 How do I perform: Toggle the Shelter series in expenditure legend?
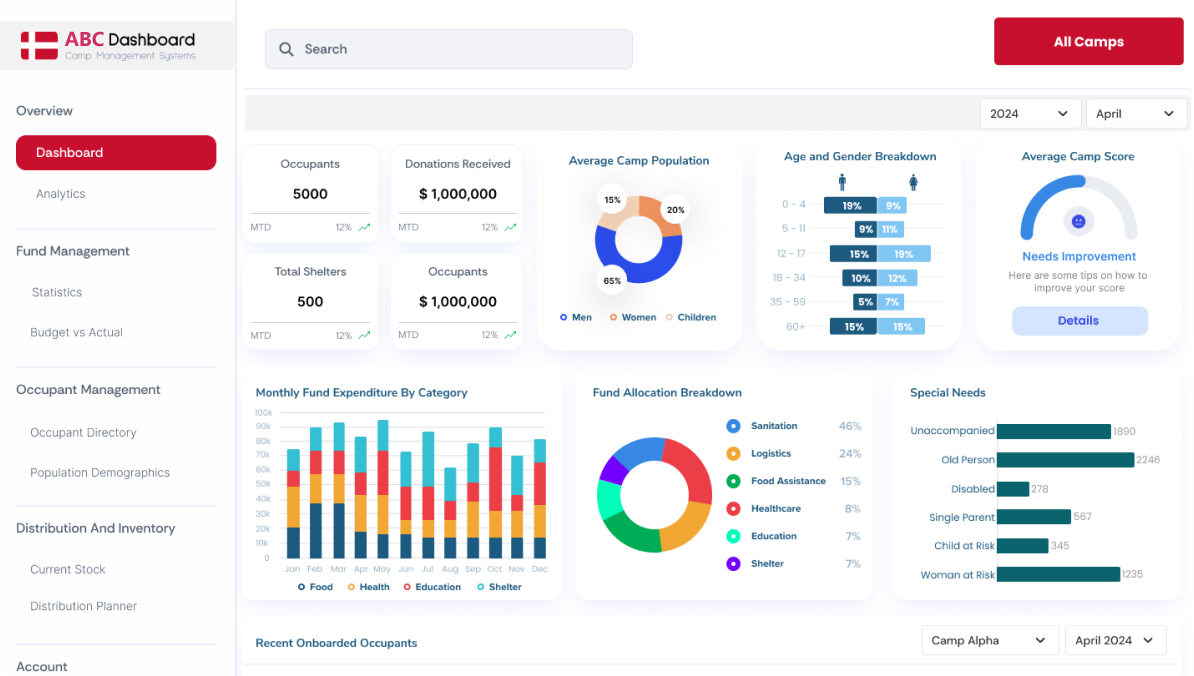tap(481, 587)
